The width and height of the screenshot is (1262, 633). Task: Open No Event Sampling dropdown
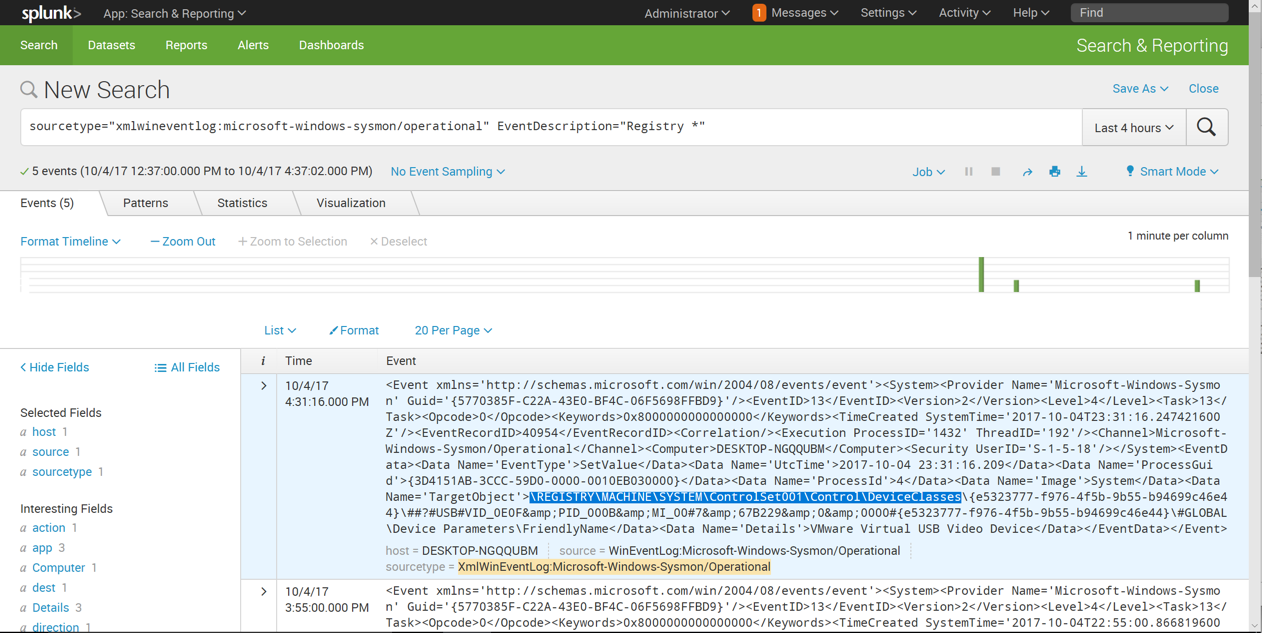point(448,172)
